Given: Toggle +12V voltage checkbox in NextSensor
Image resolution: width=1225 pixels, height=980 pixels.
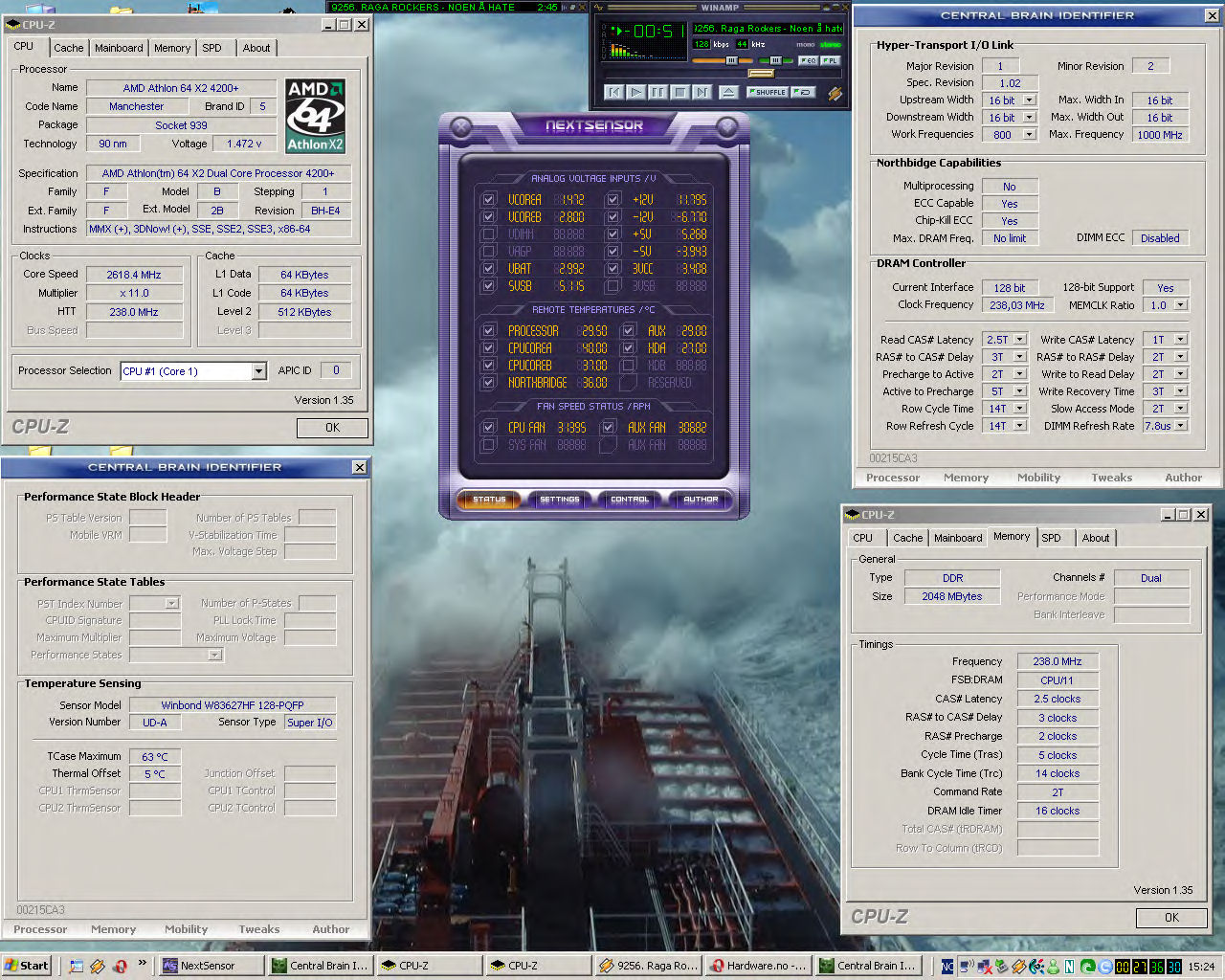Looking at the screenshot, I should pos(612,200).
